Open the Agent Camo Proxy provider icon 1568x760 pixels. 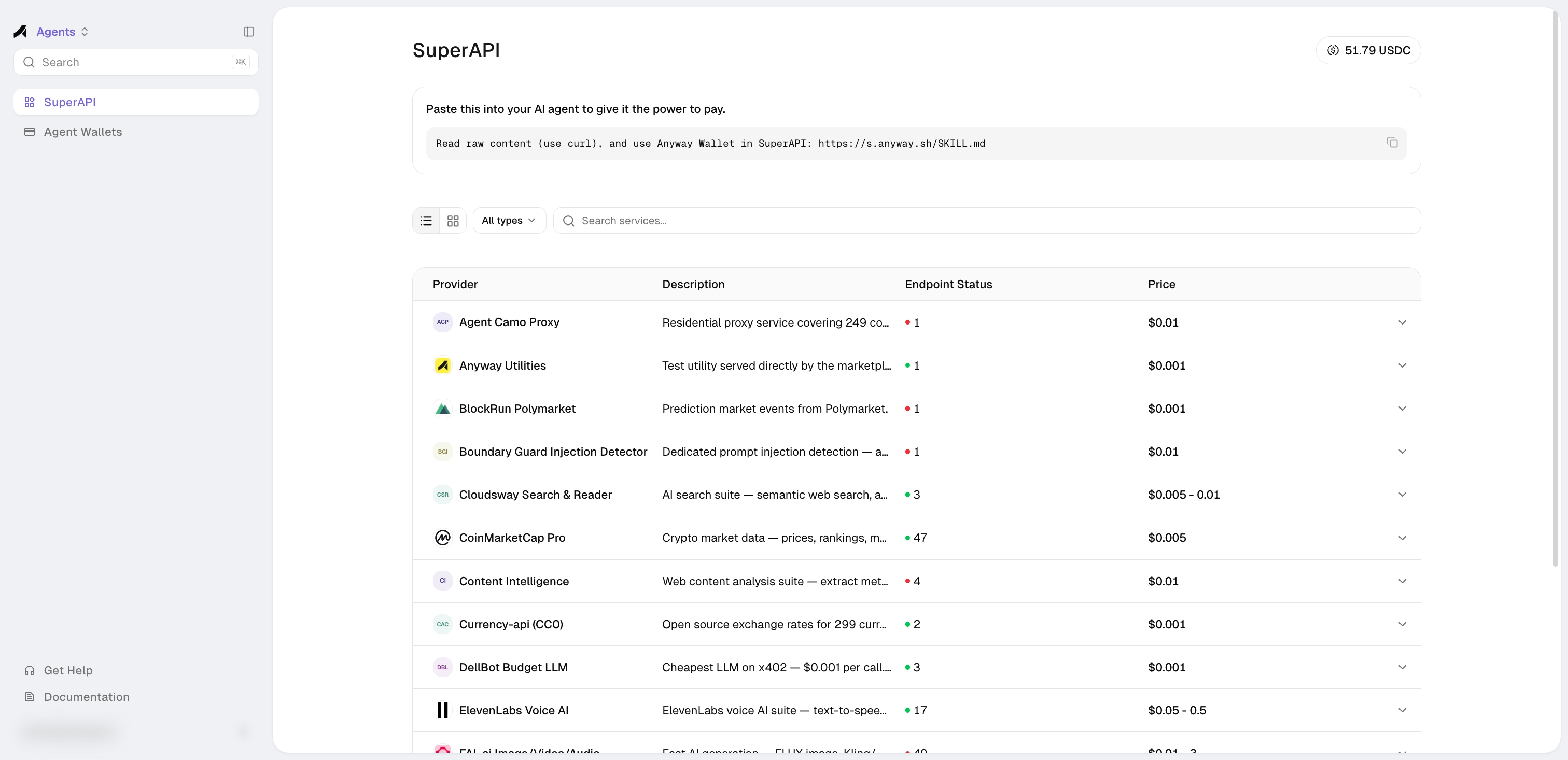point(442,322)
